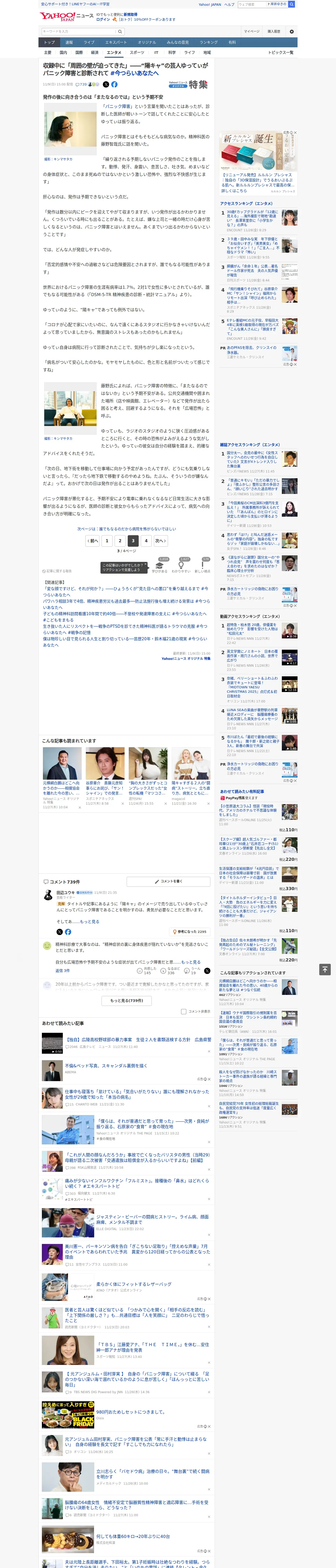The width and height of the screenshot is (336, 1568).
Task: Open ranking item 超特急・柏木悠 video thumbnail
Action: (290, 630)
